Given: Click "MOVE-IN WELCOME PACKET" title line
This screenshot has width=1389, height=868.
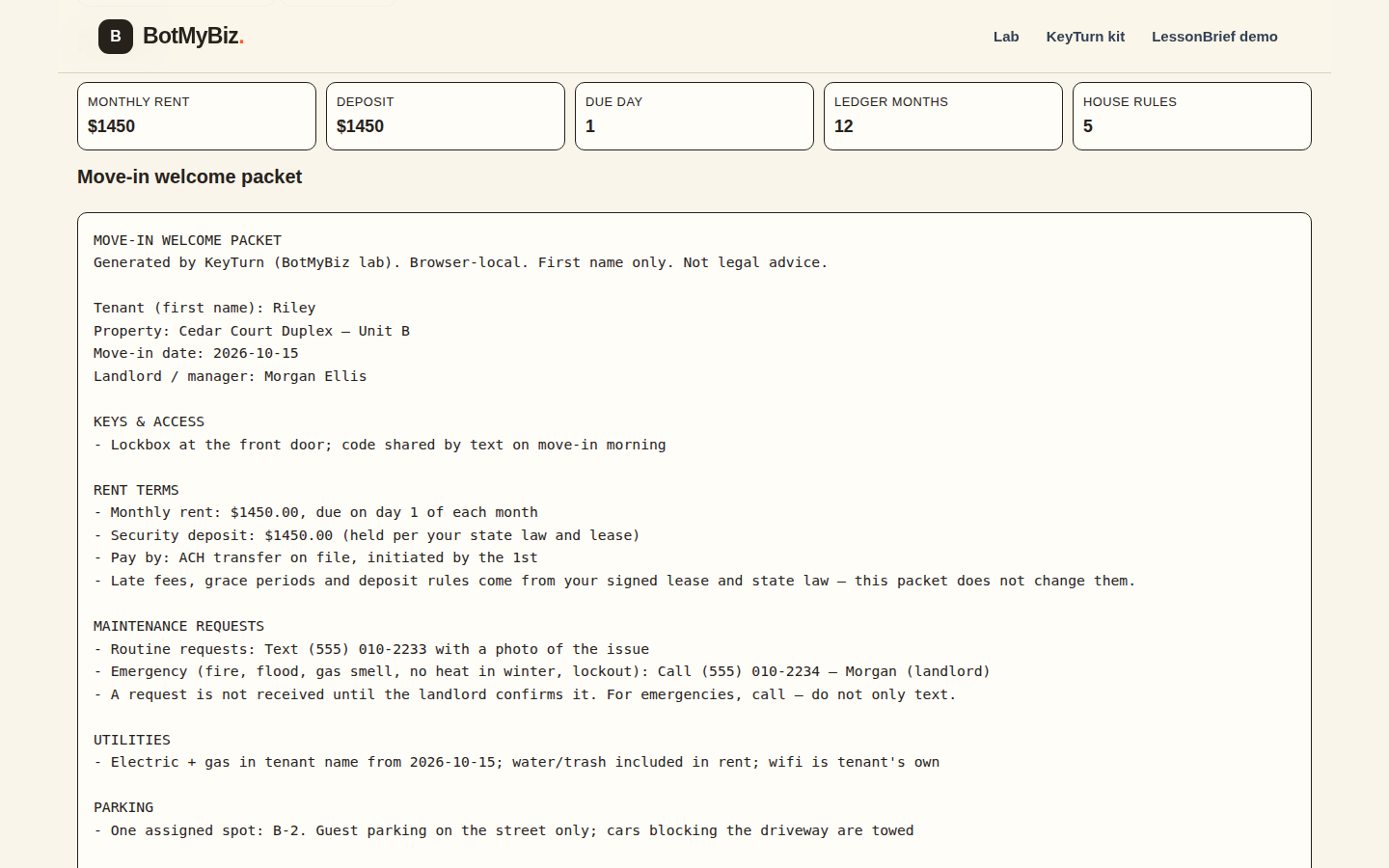Looking at the screenshot, I should pos(187,240).
